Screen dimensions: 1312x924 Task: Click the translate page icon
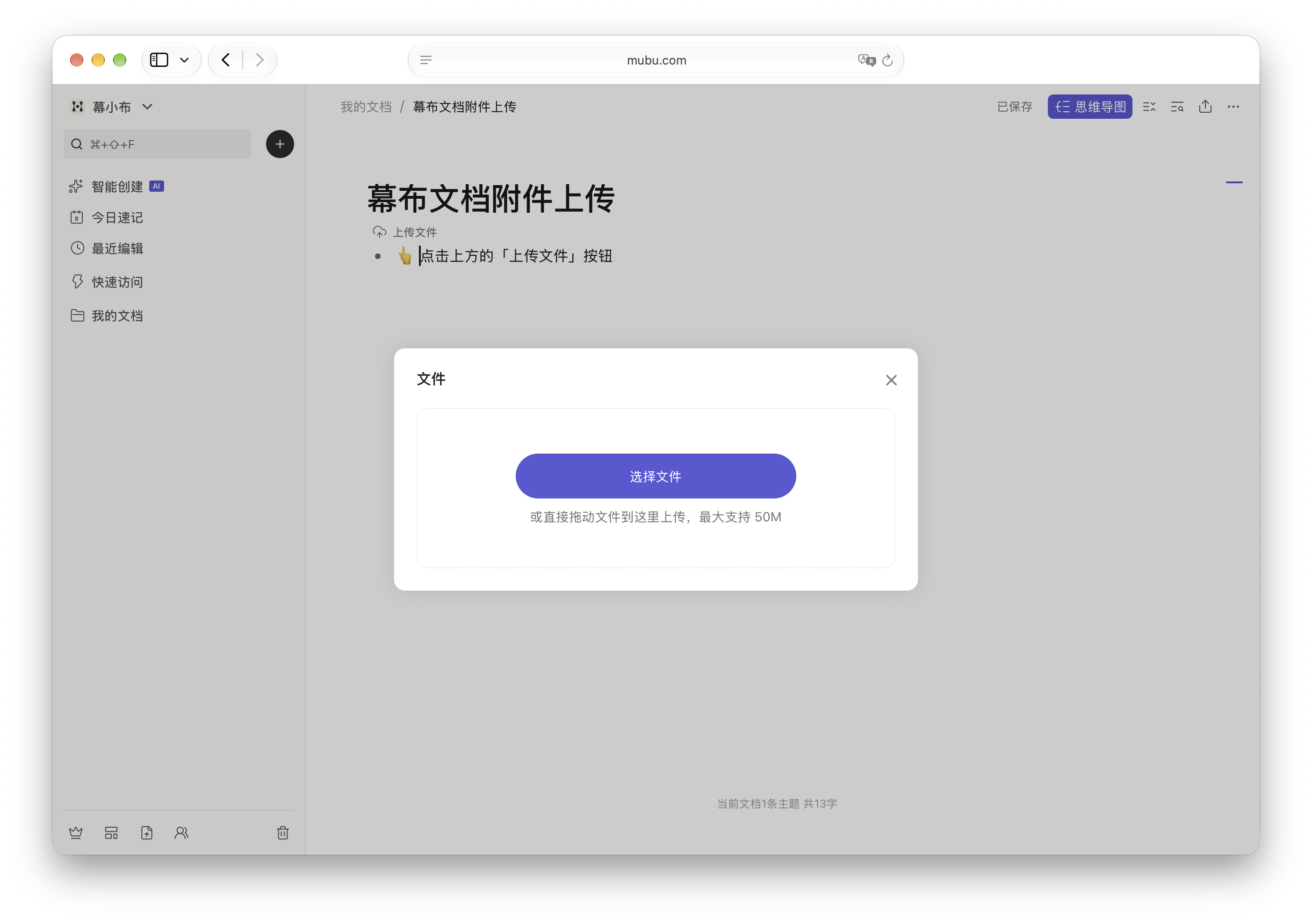[x=866, y=60]
